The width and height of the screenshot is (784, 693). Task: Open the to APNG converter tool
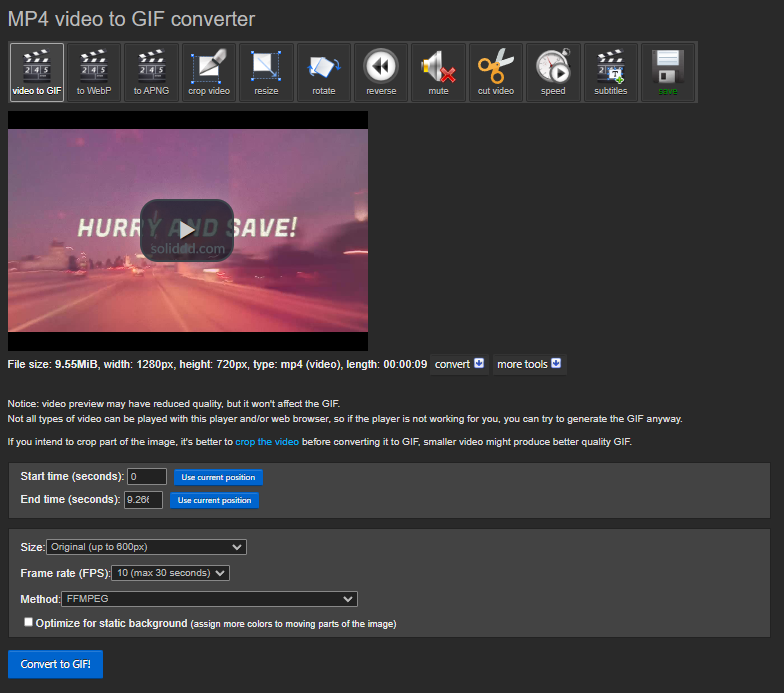tap(151, 72)
